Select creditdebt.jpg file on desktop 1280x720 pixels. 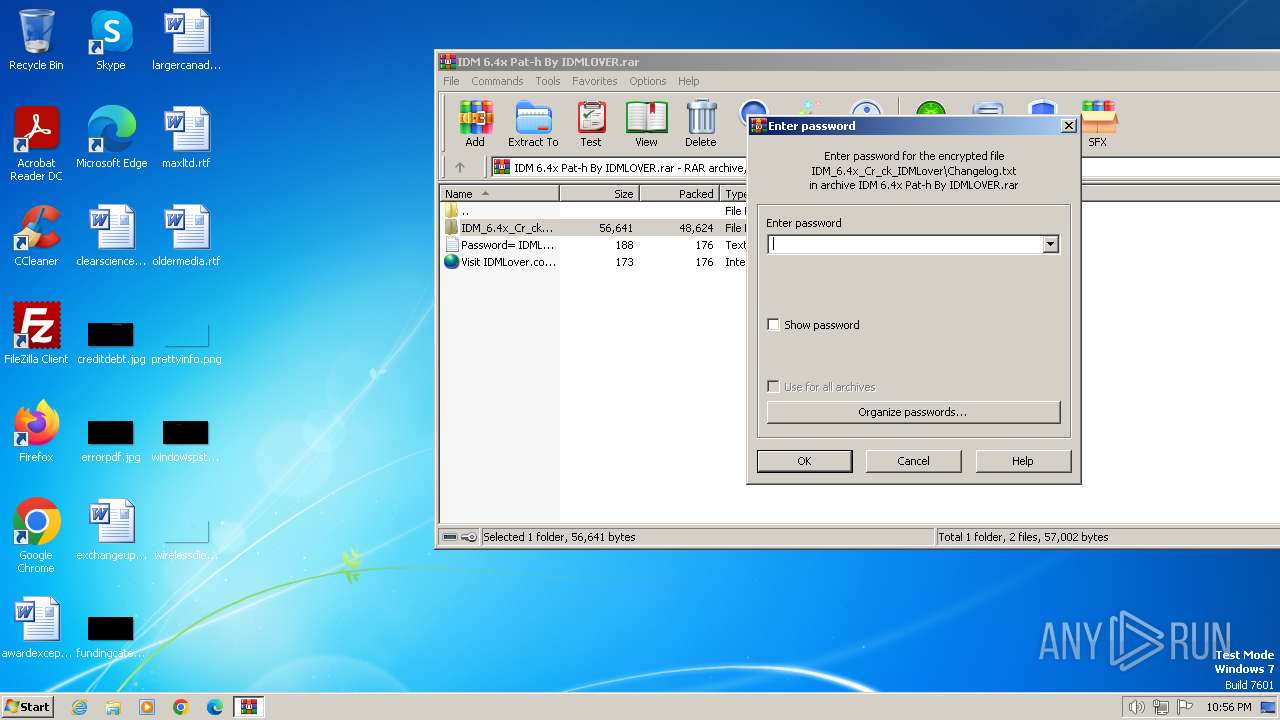point(111,342)
